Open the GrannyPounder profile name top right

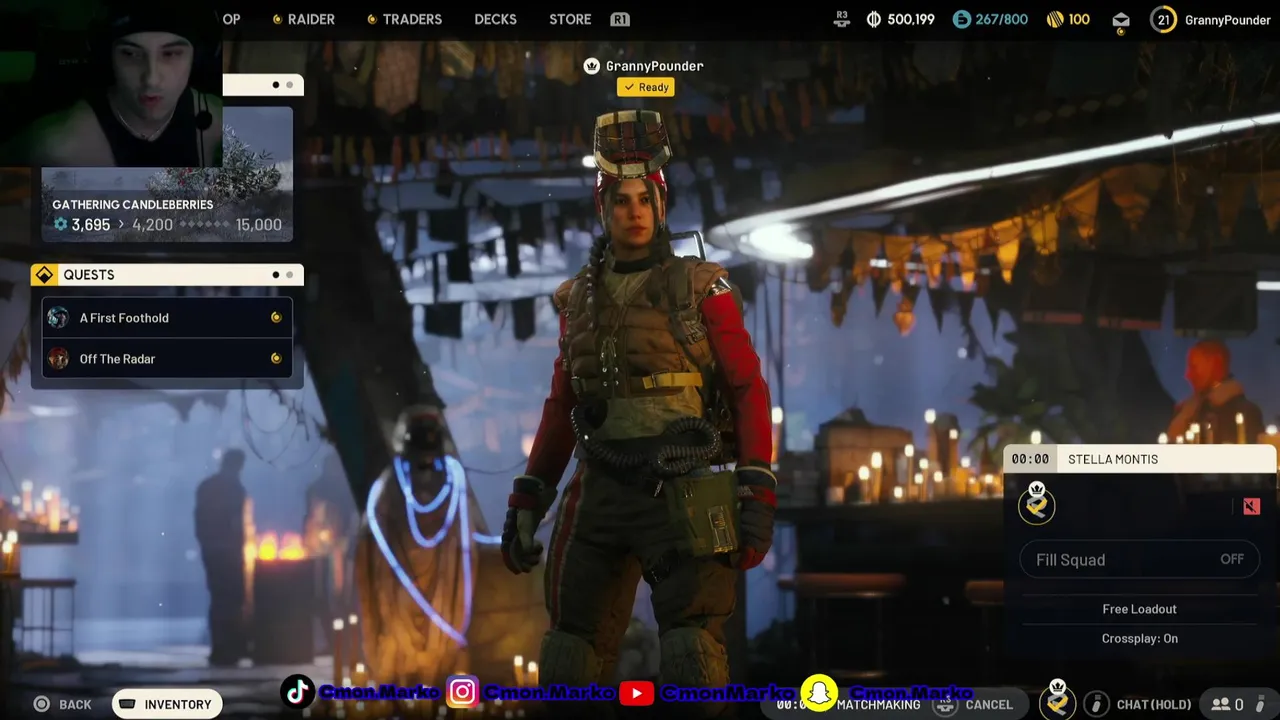[1227, 20]
